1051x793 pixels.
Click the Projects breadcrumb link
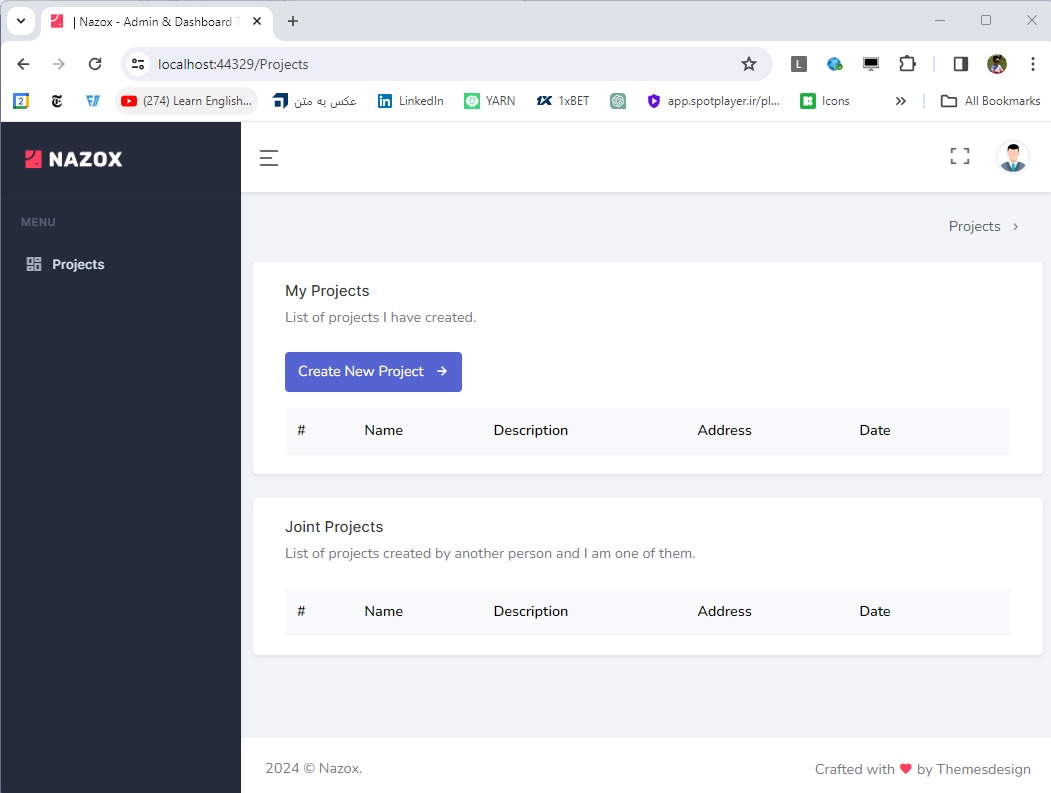pyautogui.click(x=974, y=227)
